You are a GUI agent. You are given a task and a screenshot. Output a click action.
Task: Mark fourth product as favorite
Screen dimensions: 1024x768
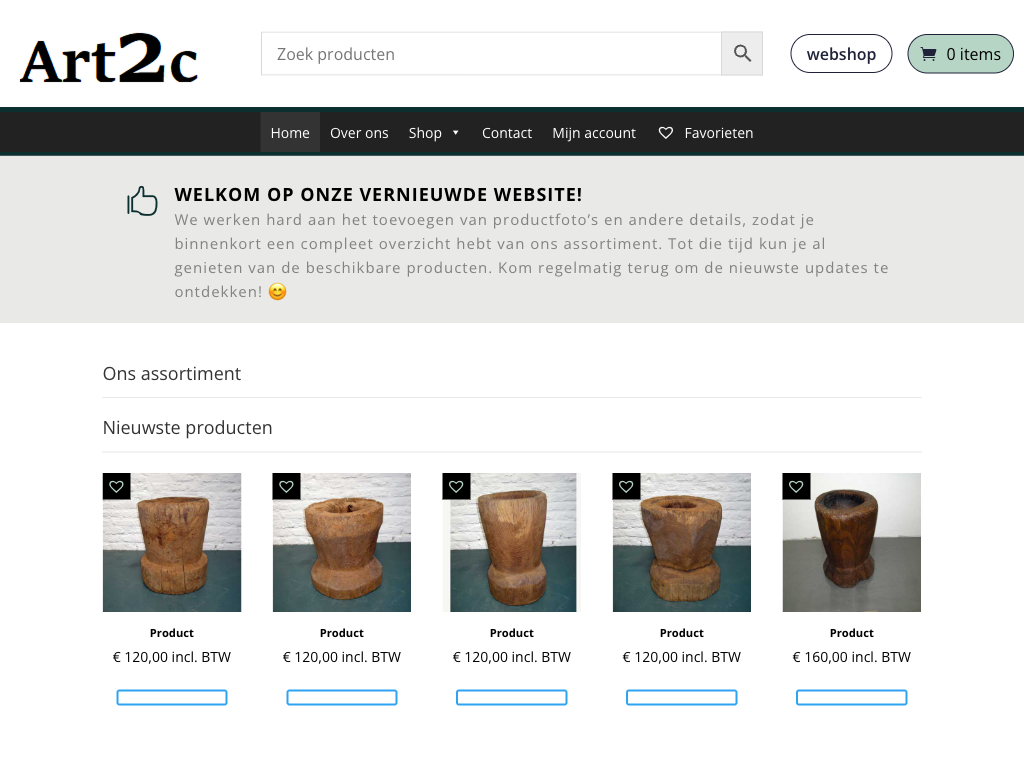pos(627,487)
